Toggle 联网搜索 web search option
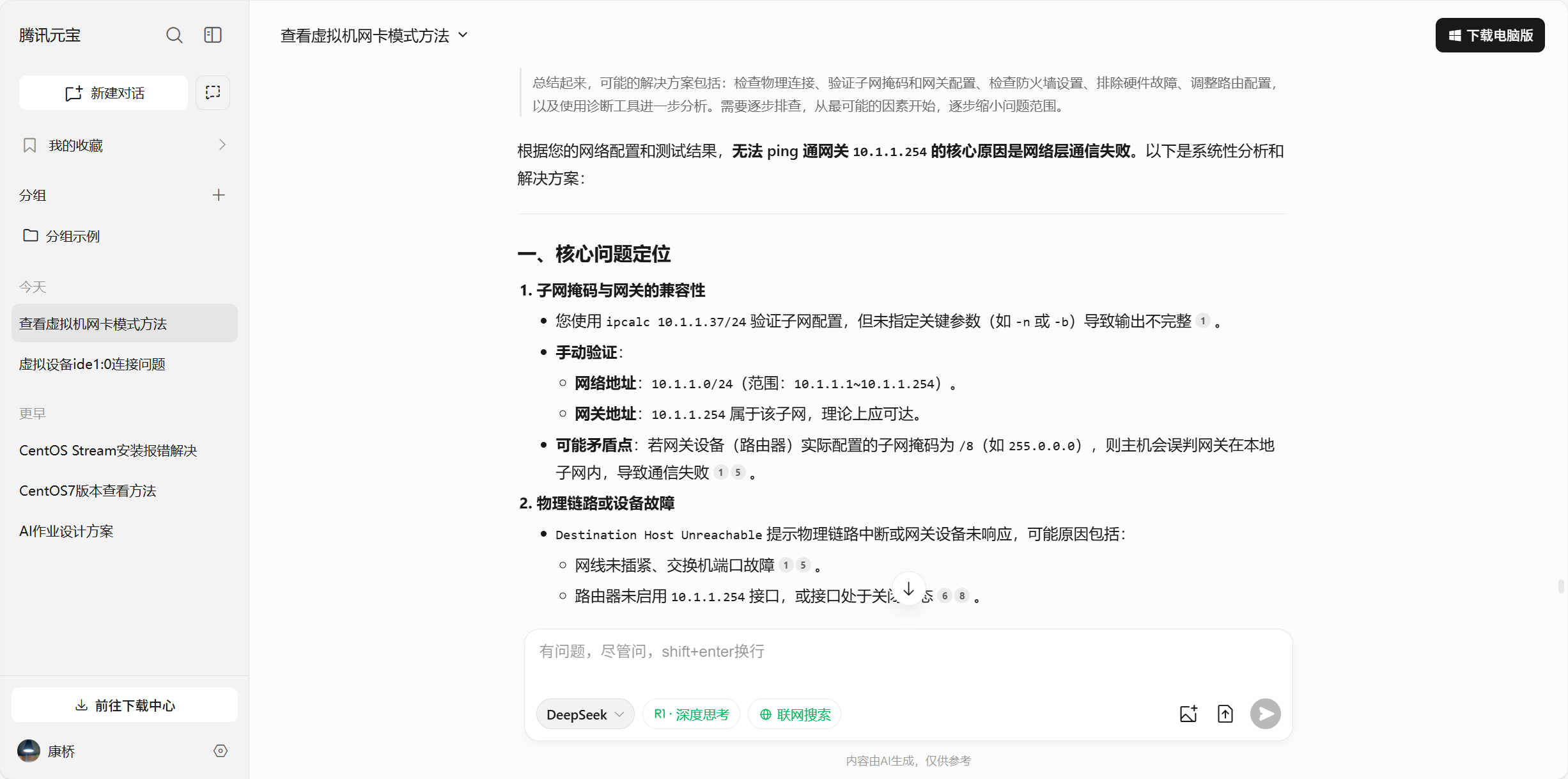Image resolution: width=1568 pixels, height=779 pixels. click(x=795, y=714)
